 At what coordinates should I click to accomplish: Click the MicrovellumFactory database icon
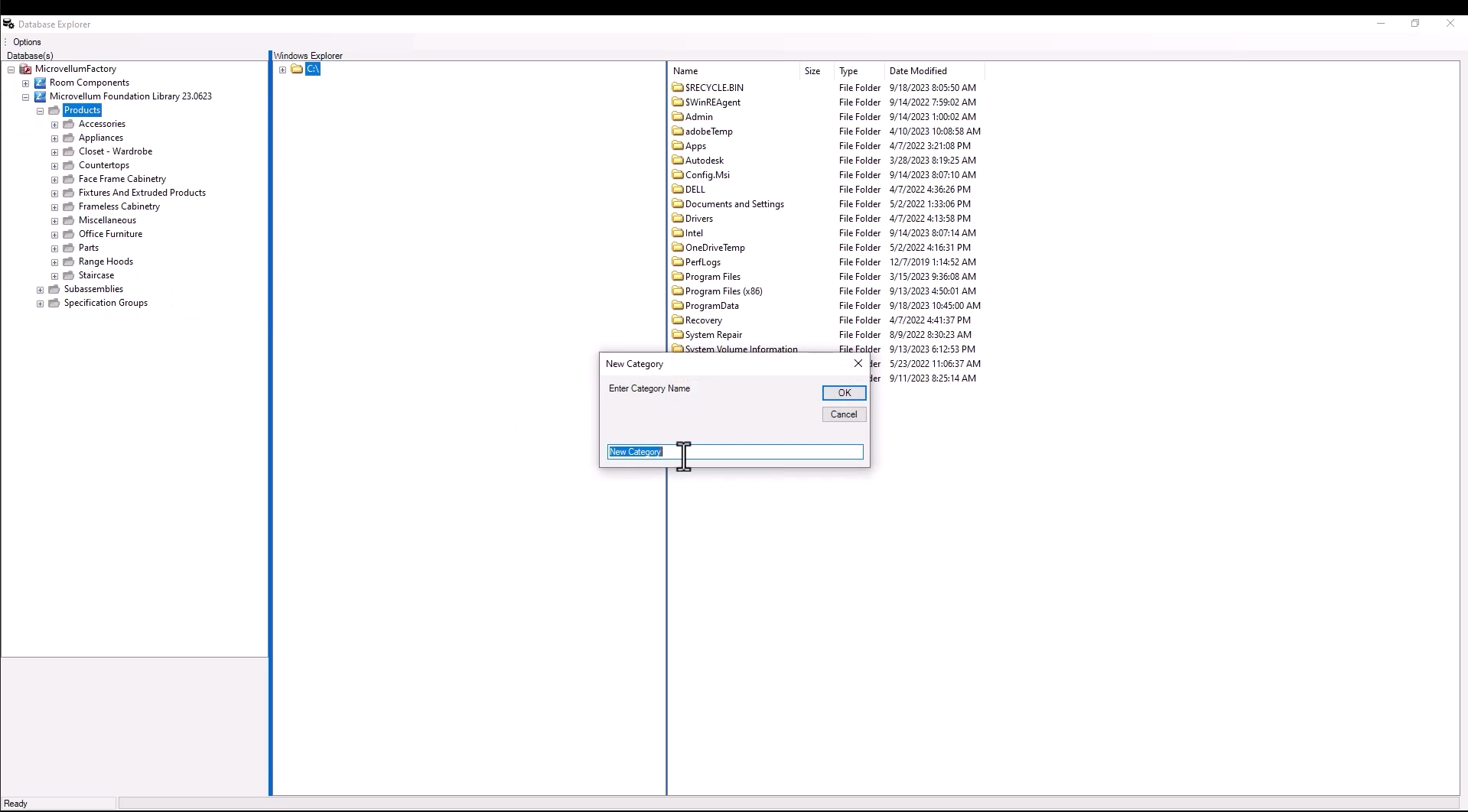click(x=26, y=69)
